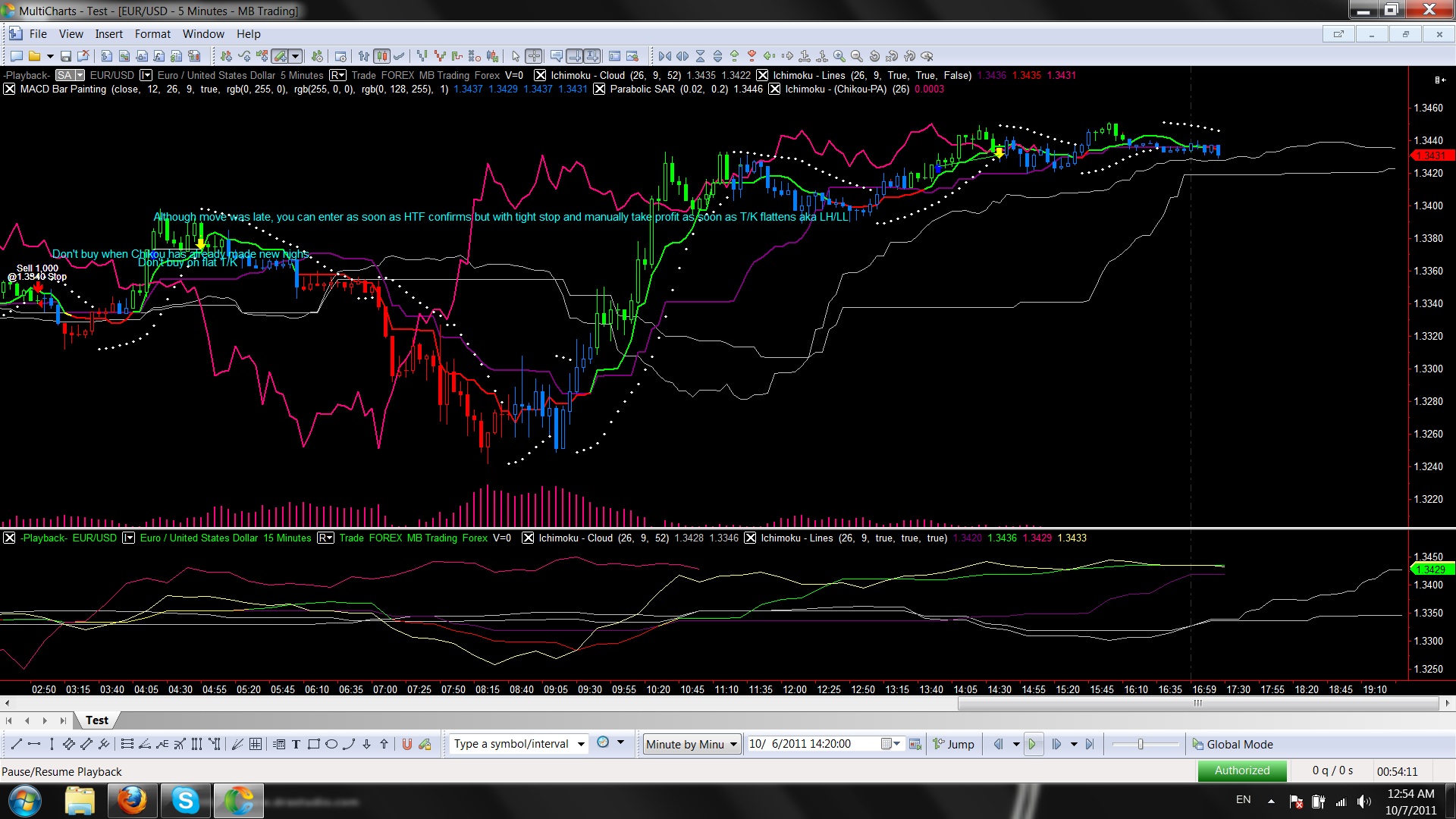Open Firefox from the taskbar

(x=132, y=801)
